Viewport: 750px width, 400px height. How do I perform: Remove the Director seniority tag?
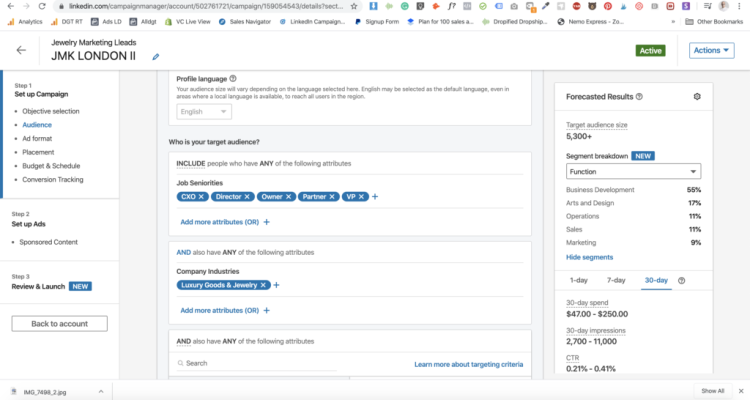(247, 197)
